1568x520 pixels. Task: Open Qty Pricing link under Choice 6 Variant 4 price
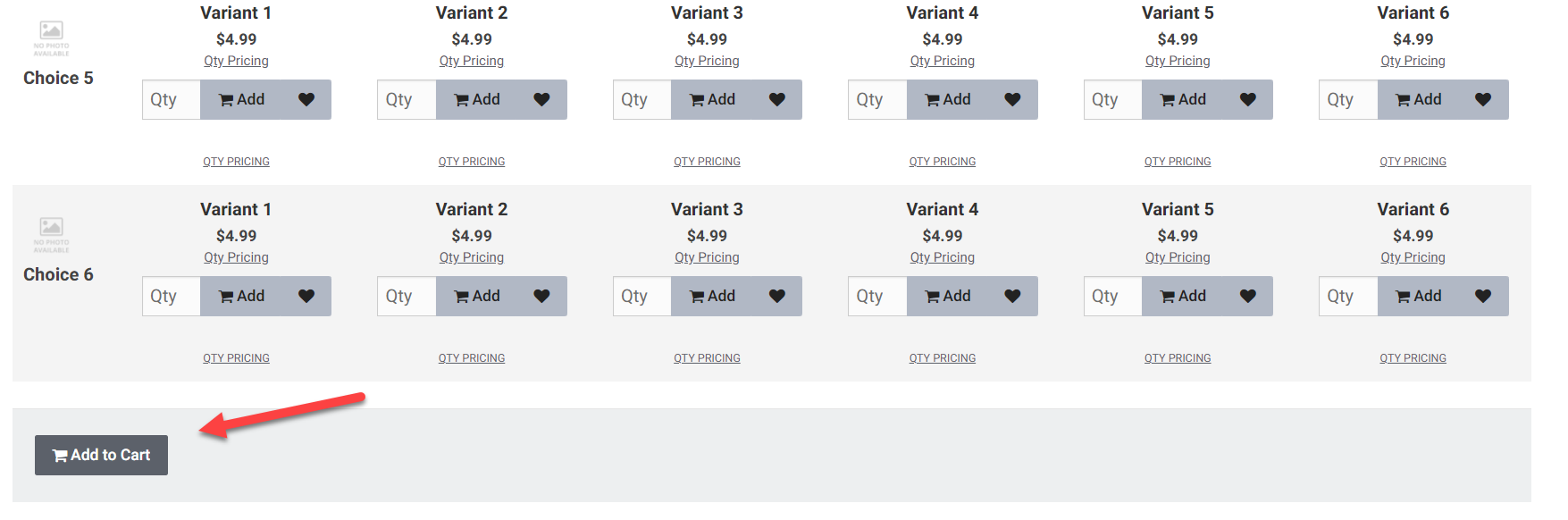coord(943,257)
